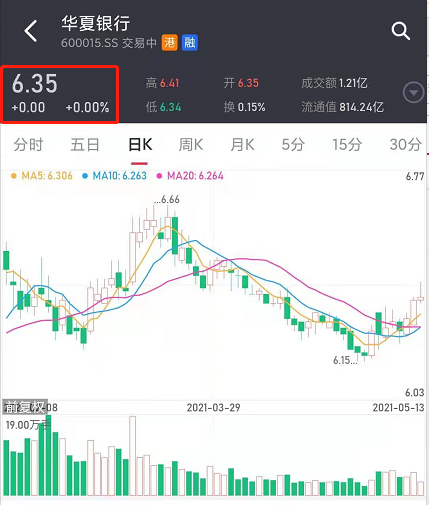Tap the 开 6.35 value
The width and height of the screenshot is (429, 505).
click(241, 83)
